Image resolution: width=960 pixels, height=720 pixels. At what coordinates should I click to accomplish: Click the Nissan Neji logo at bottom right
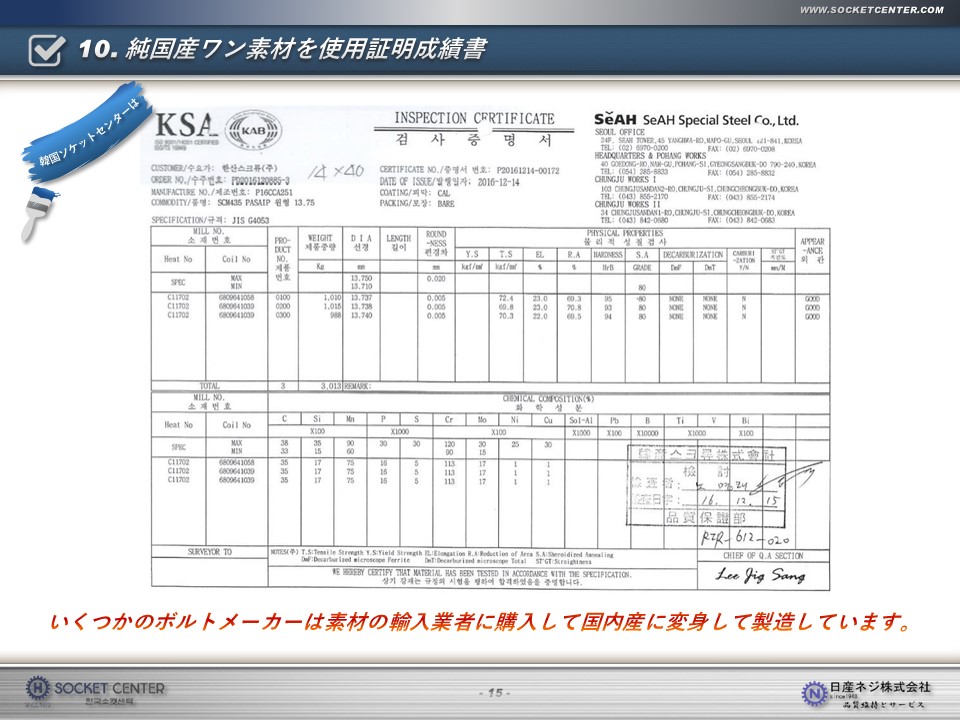point(867,690)
